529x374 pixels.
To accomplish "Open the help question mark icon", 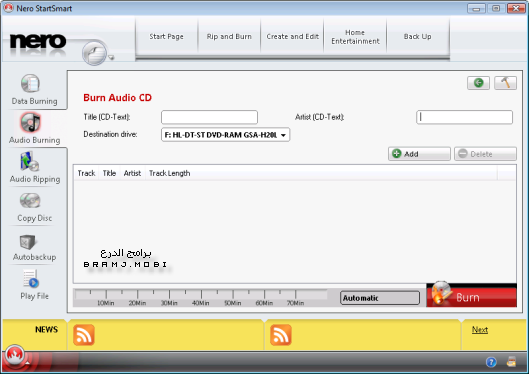I will (x=491, y=362).
